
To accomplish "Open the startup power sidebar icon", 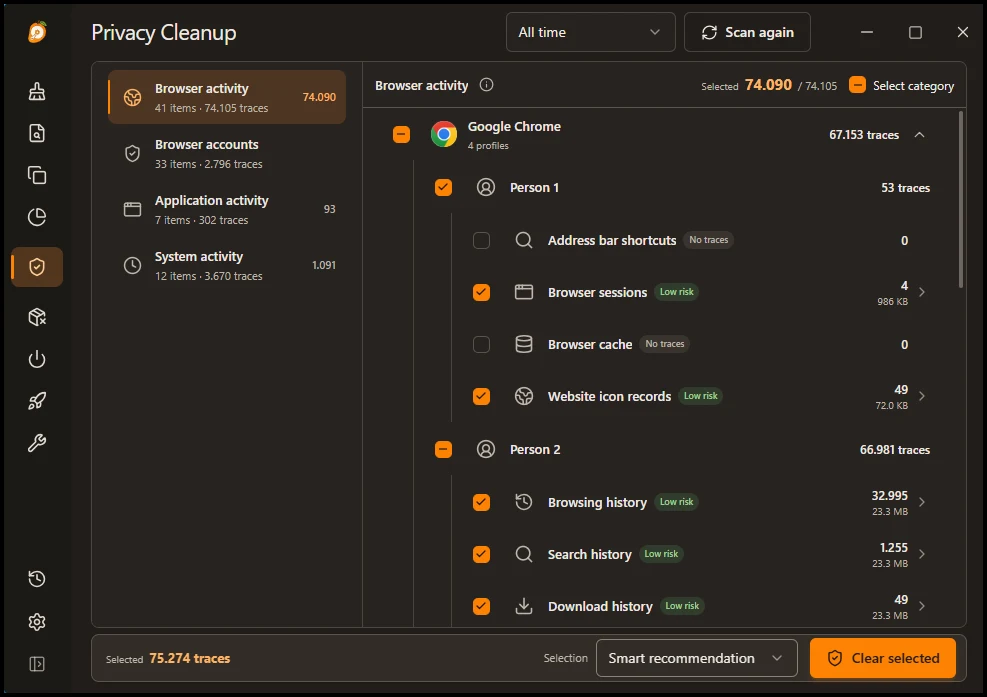I will pos(37,359).
